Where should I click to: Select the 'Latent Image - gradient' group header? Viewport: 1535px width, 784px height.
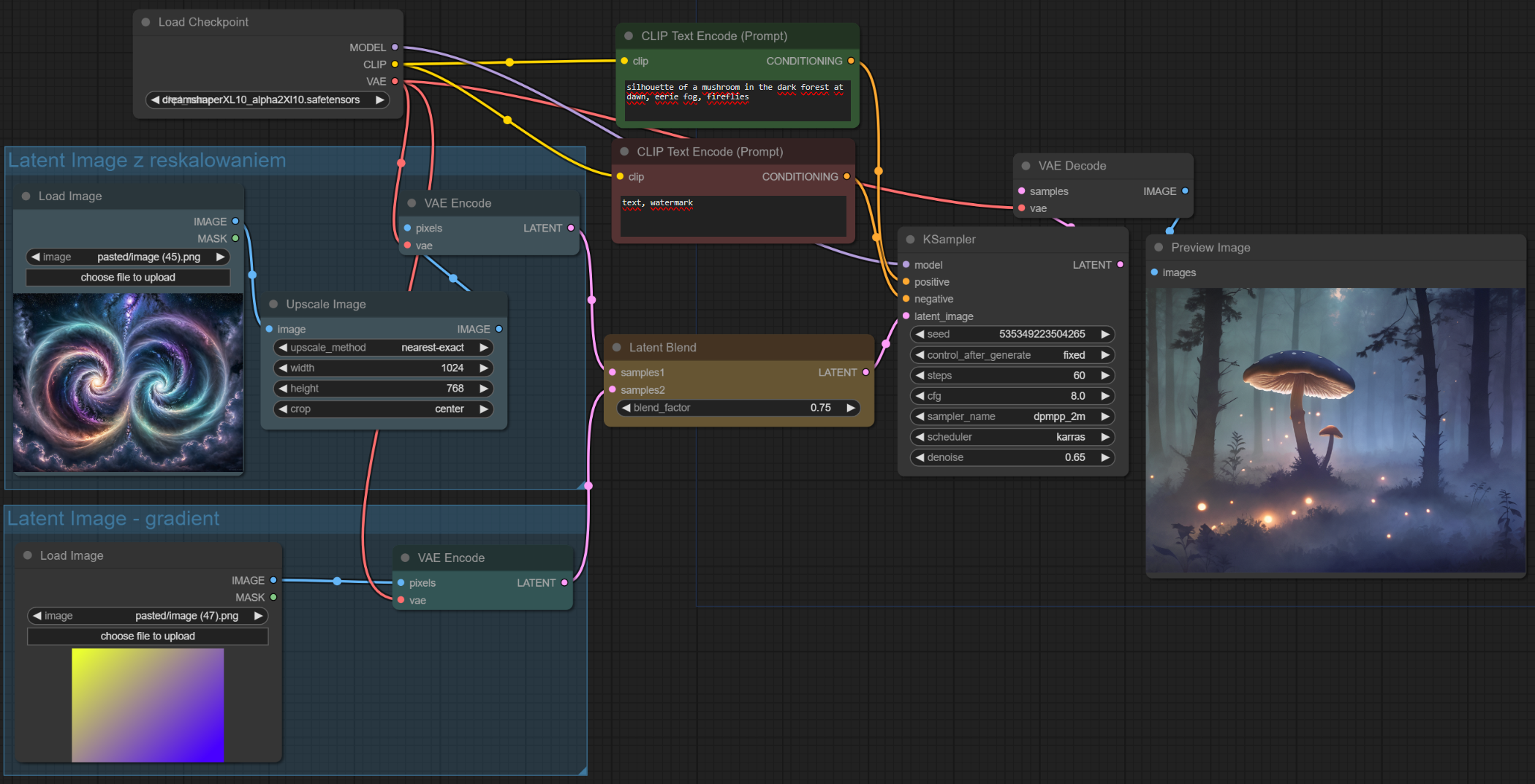click(113, 519)
